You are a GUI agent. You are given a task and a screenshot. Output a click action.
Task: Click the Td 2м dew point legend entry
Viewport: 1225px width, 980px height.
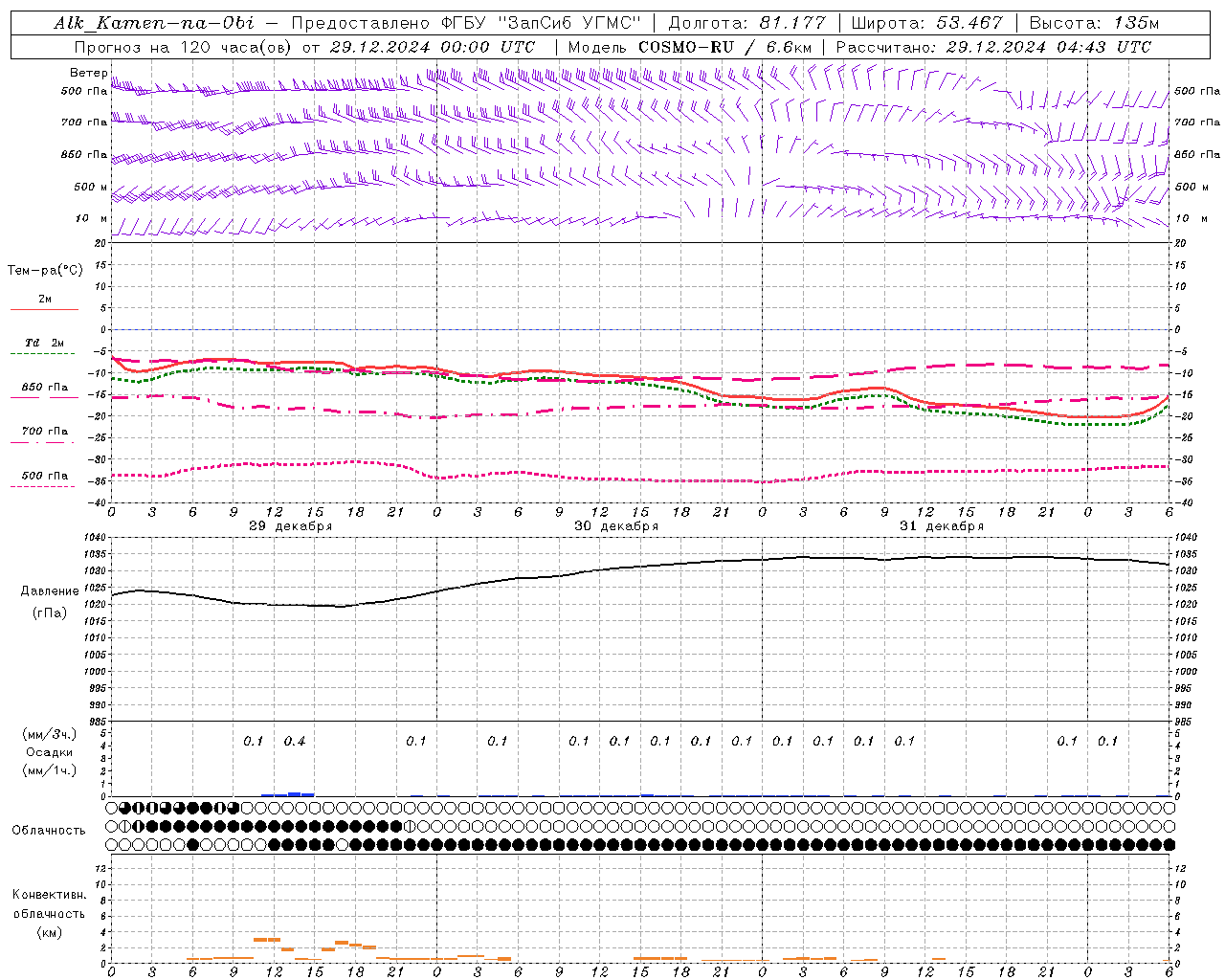tap(44, 343)
